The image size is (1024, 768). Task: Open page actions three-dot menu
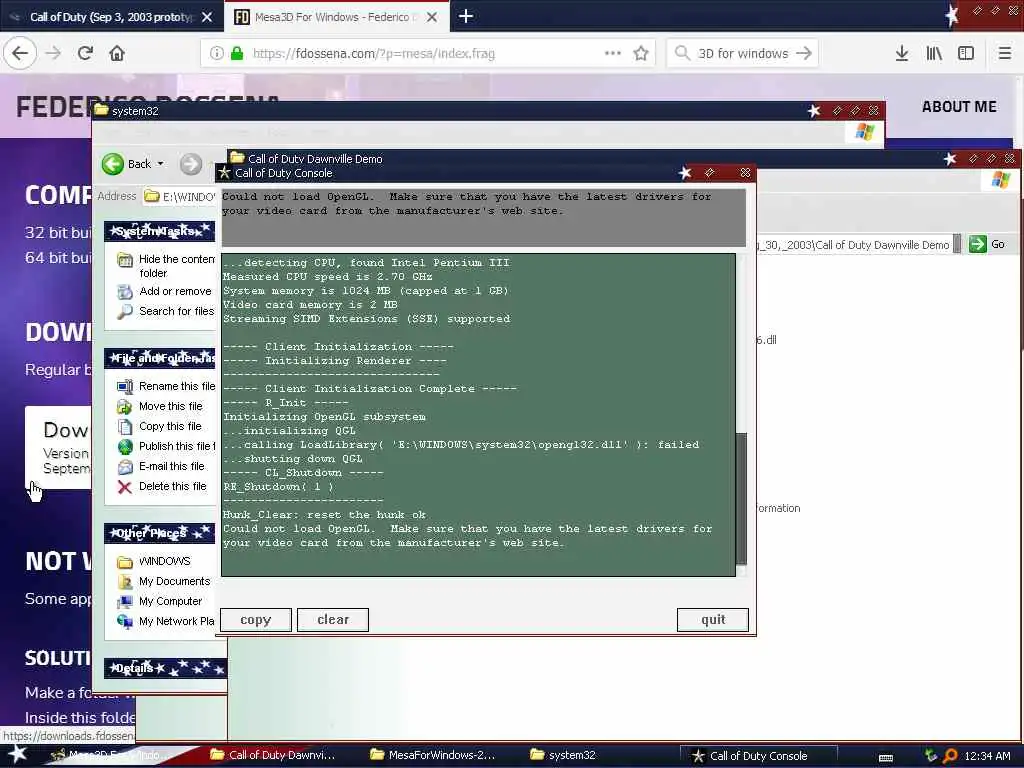[x=613, y=53]
